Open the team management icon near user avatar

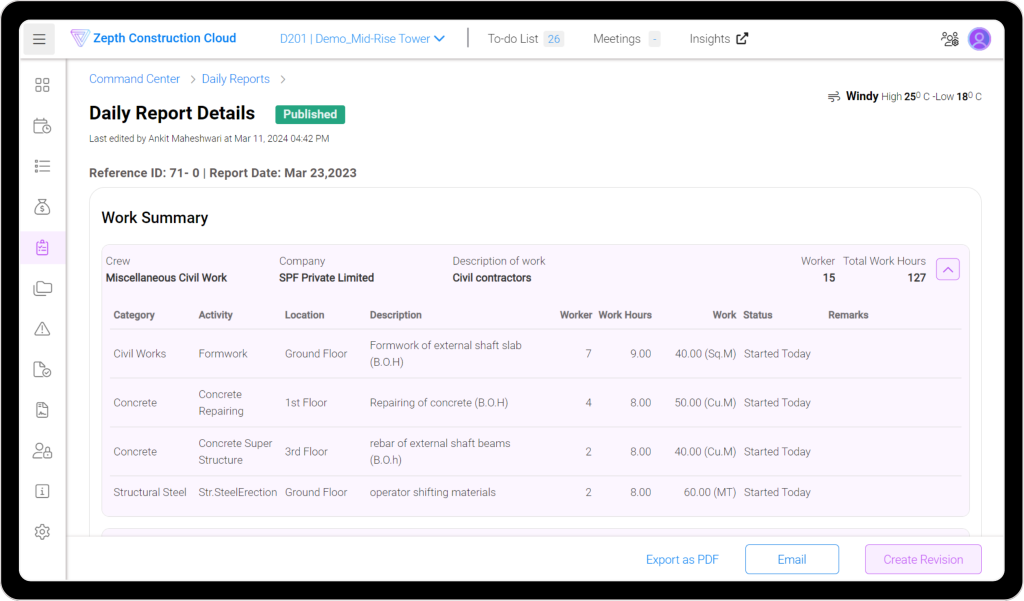[x=948, y=38]
